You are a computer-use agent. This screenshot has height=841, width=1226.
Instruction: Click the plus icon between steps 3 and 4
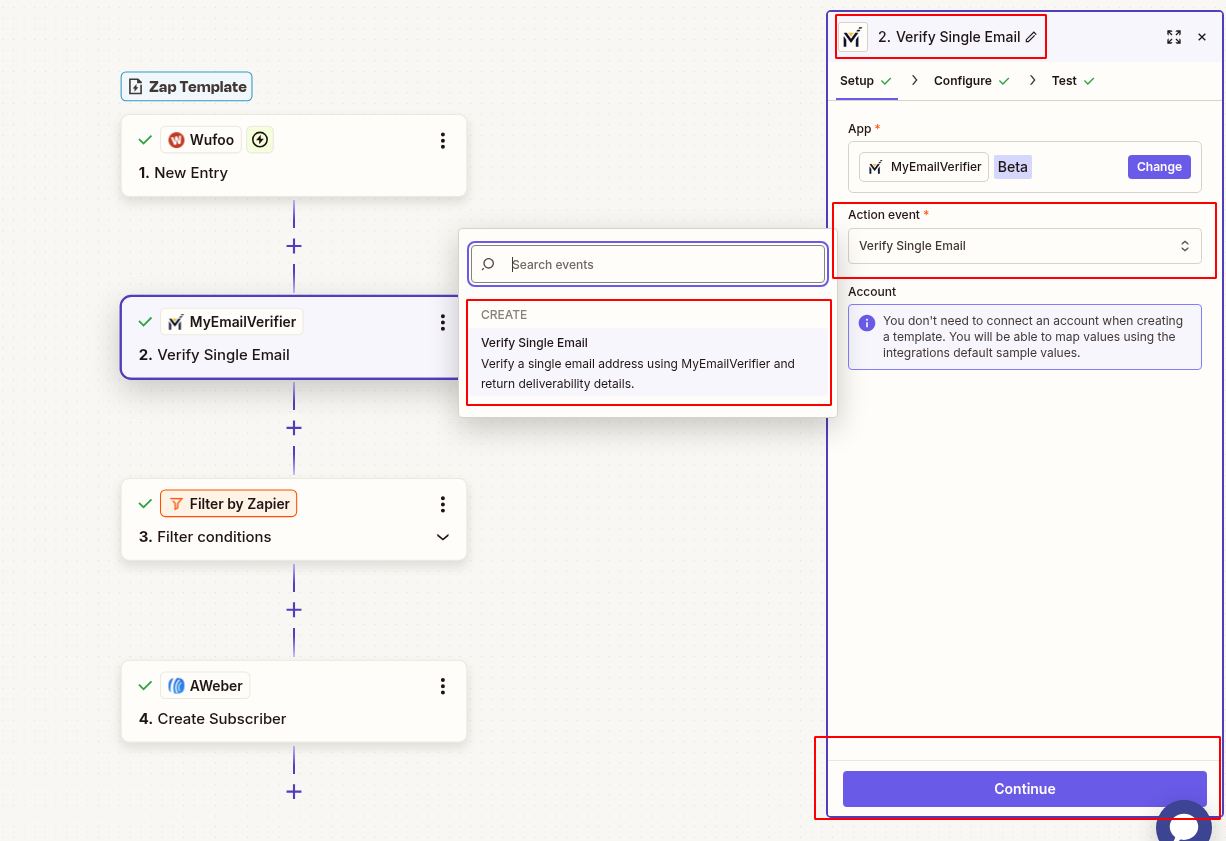[293, 609]
